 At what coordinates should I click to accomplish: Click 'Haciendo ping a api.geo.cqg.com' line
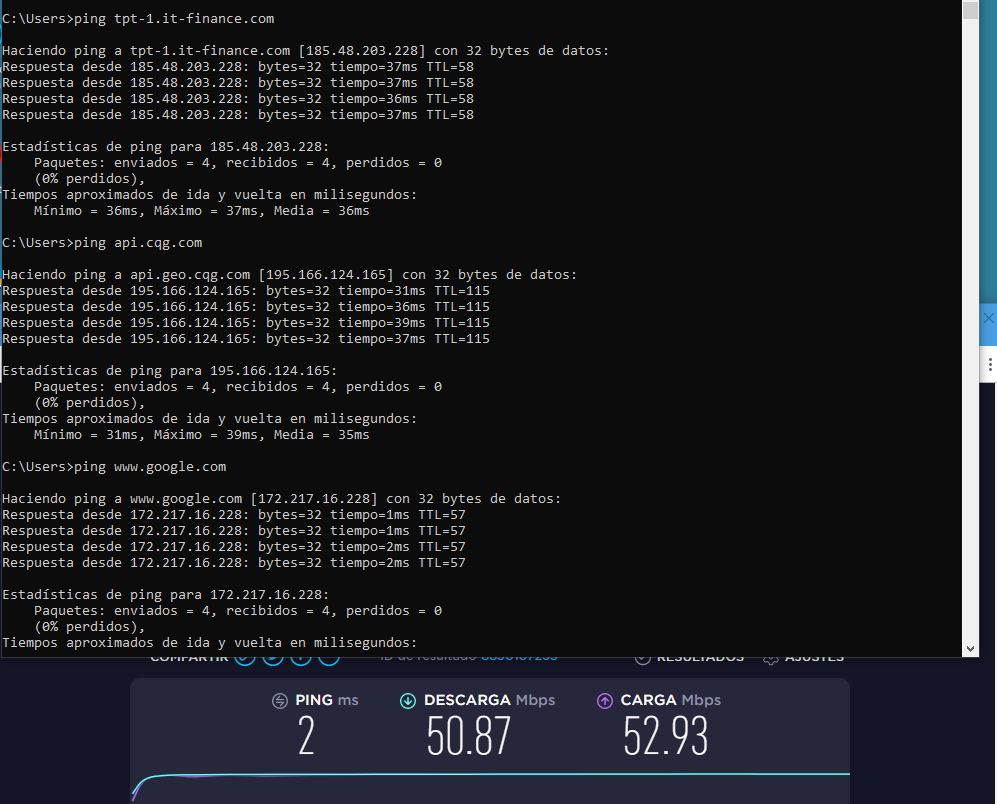289,275
